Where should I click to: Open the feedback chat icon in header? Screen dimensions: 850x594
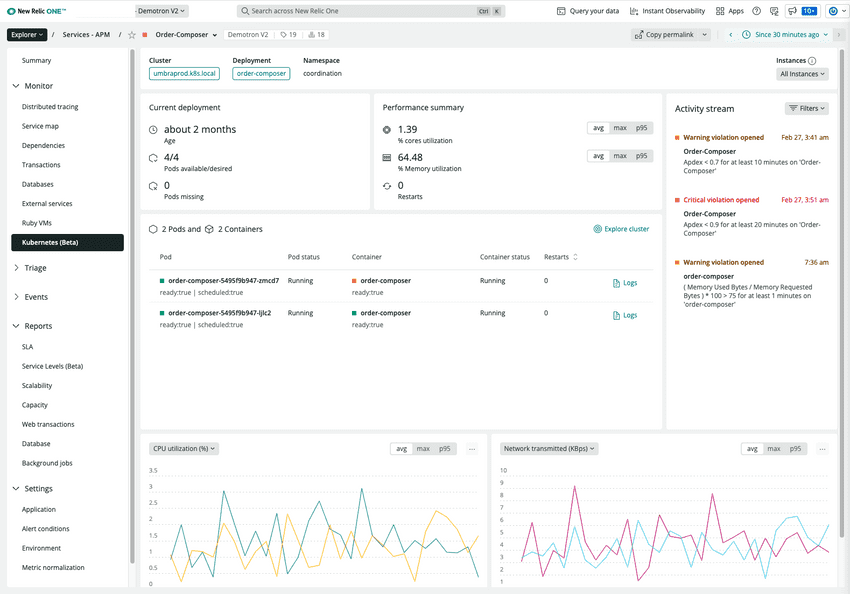coord(774,11)
